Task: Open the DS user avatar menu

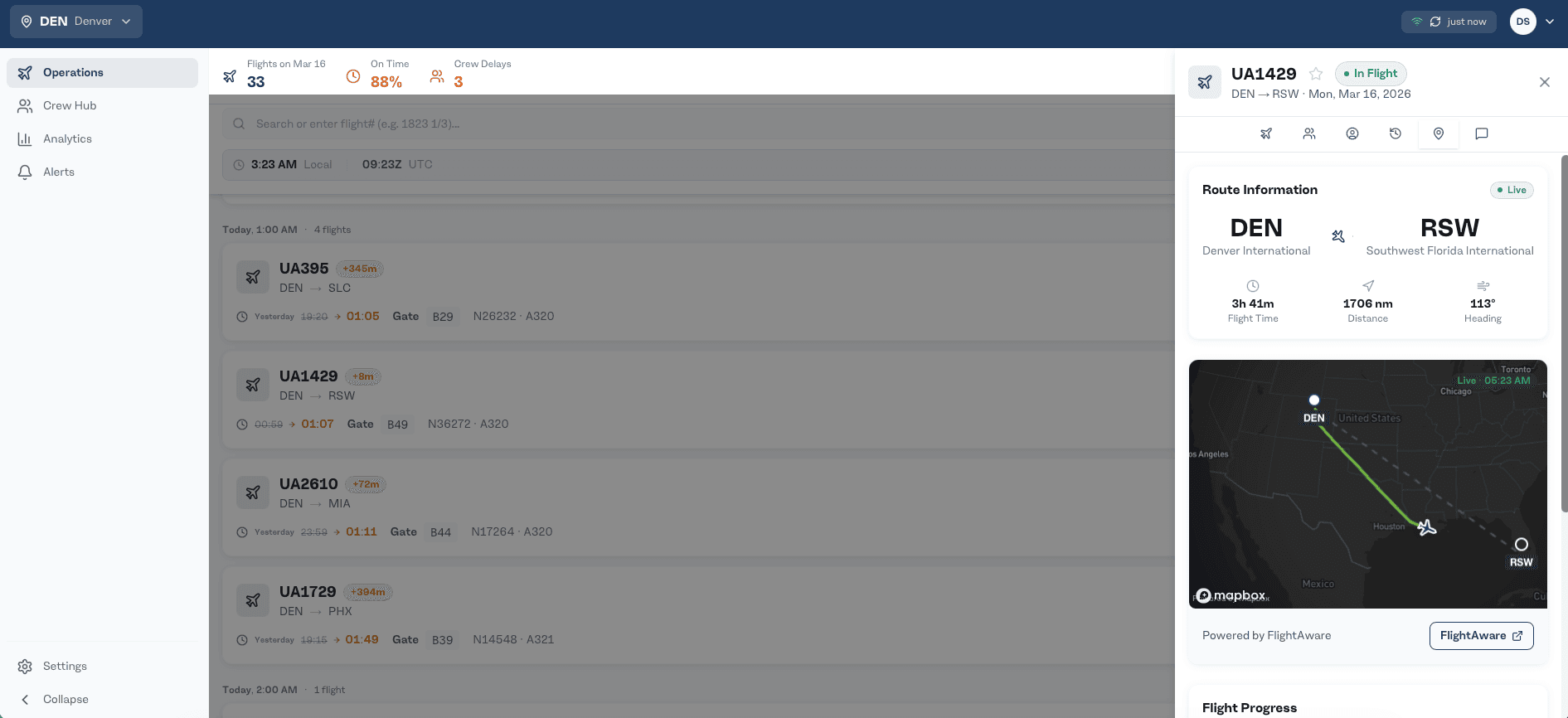Action: (1523, 22)
